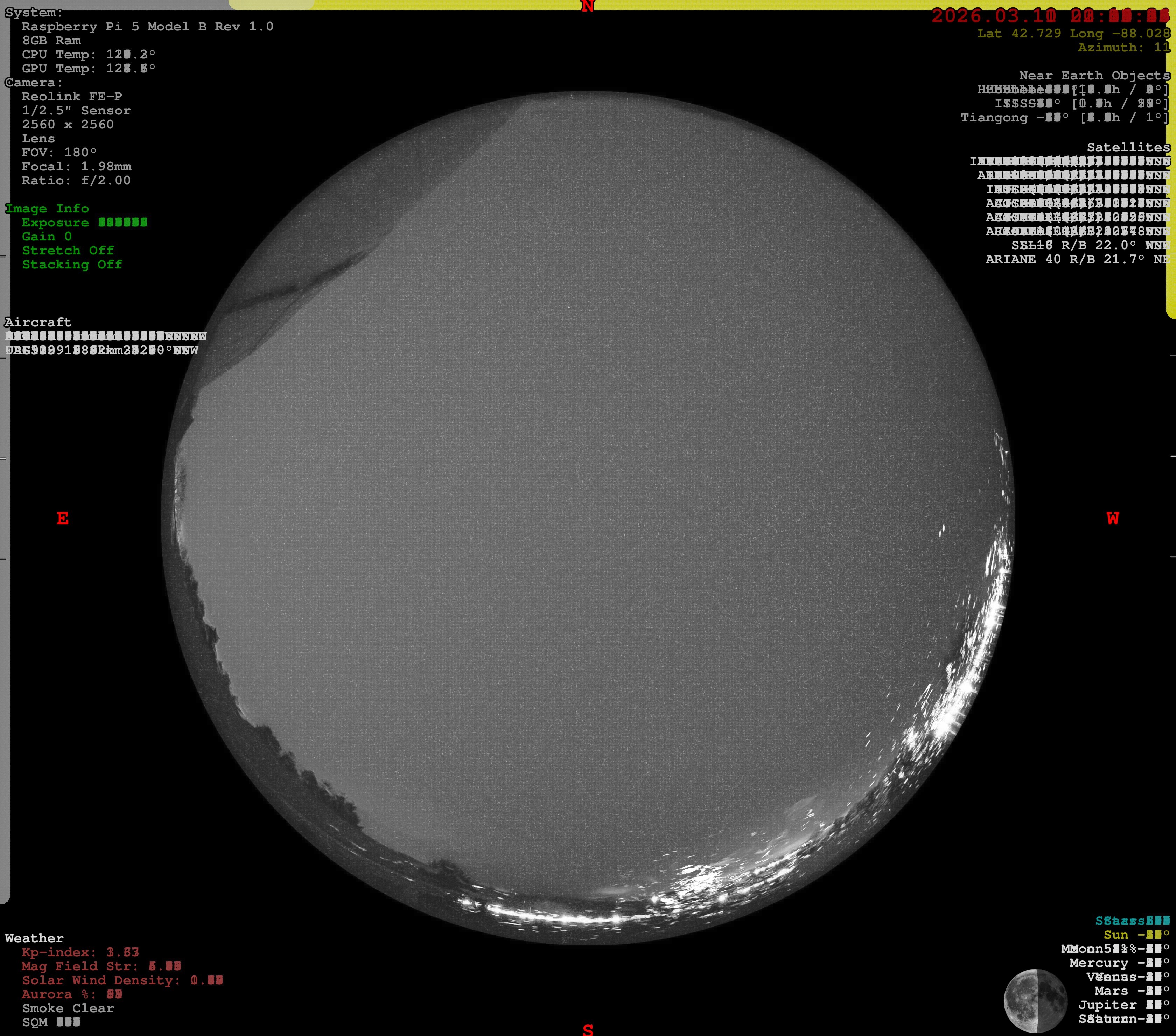Image resolution: width=1176 pixels, height=1036 pixels.
Task: Click the Smoke Clear status indicator
Action: (67, 1008)
